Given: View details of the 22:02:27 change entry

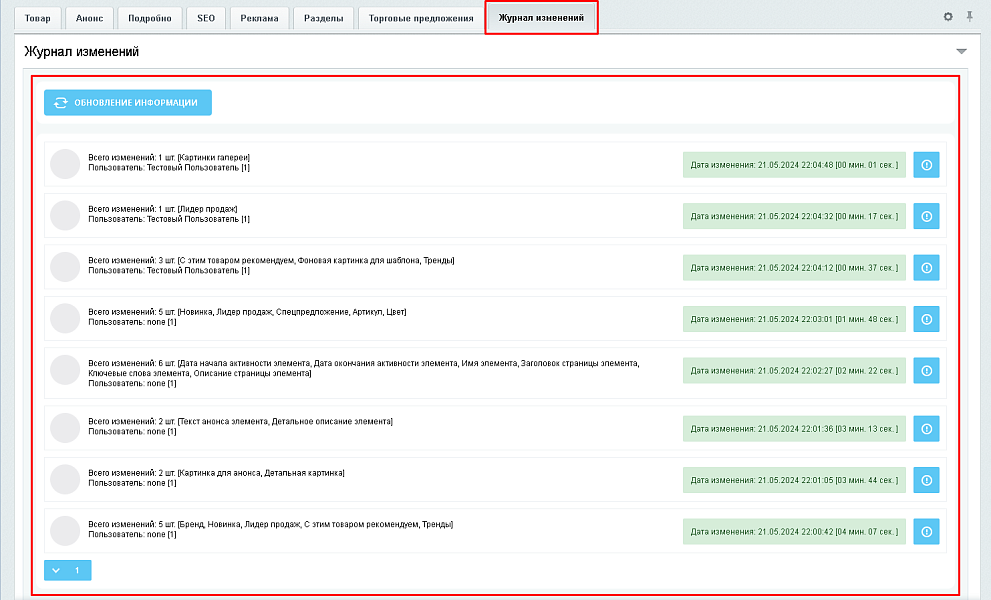Looking at the screenshot, I should coord(926,371).
